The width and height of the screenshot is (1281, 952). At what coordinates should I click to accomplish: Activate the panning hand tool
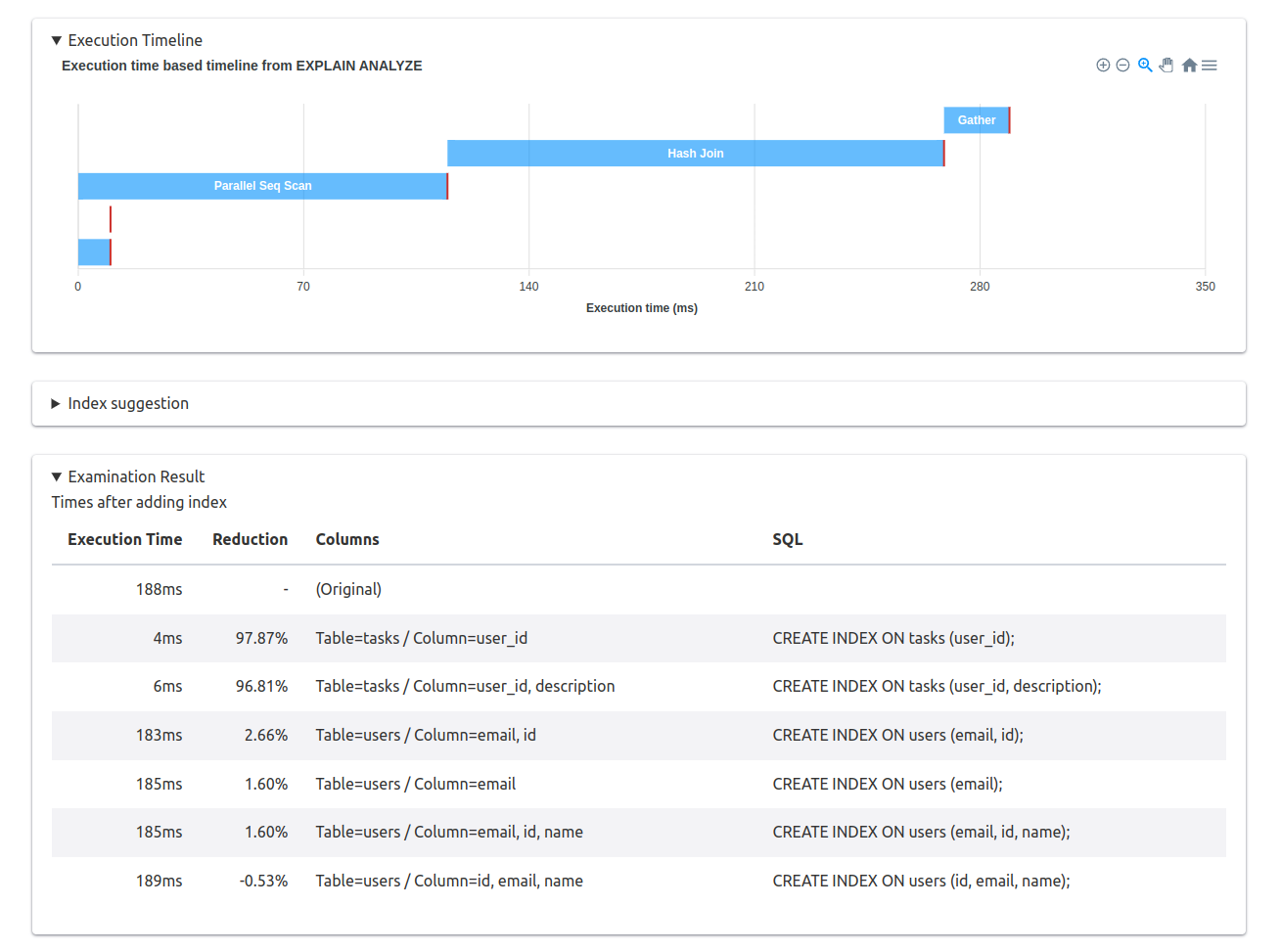(1167, 66)
